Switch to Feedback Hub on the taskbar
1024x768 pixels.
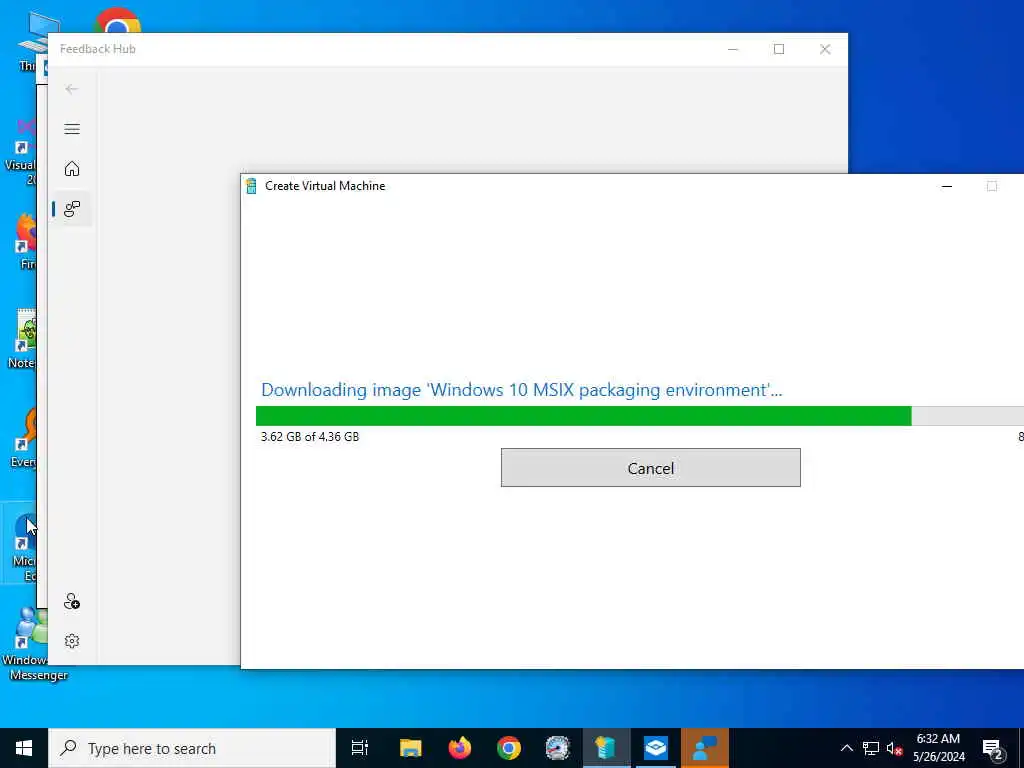(705, 748)
